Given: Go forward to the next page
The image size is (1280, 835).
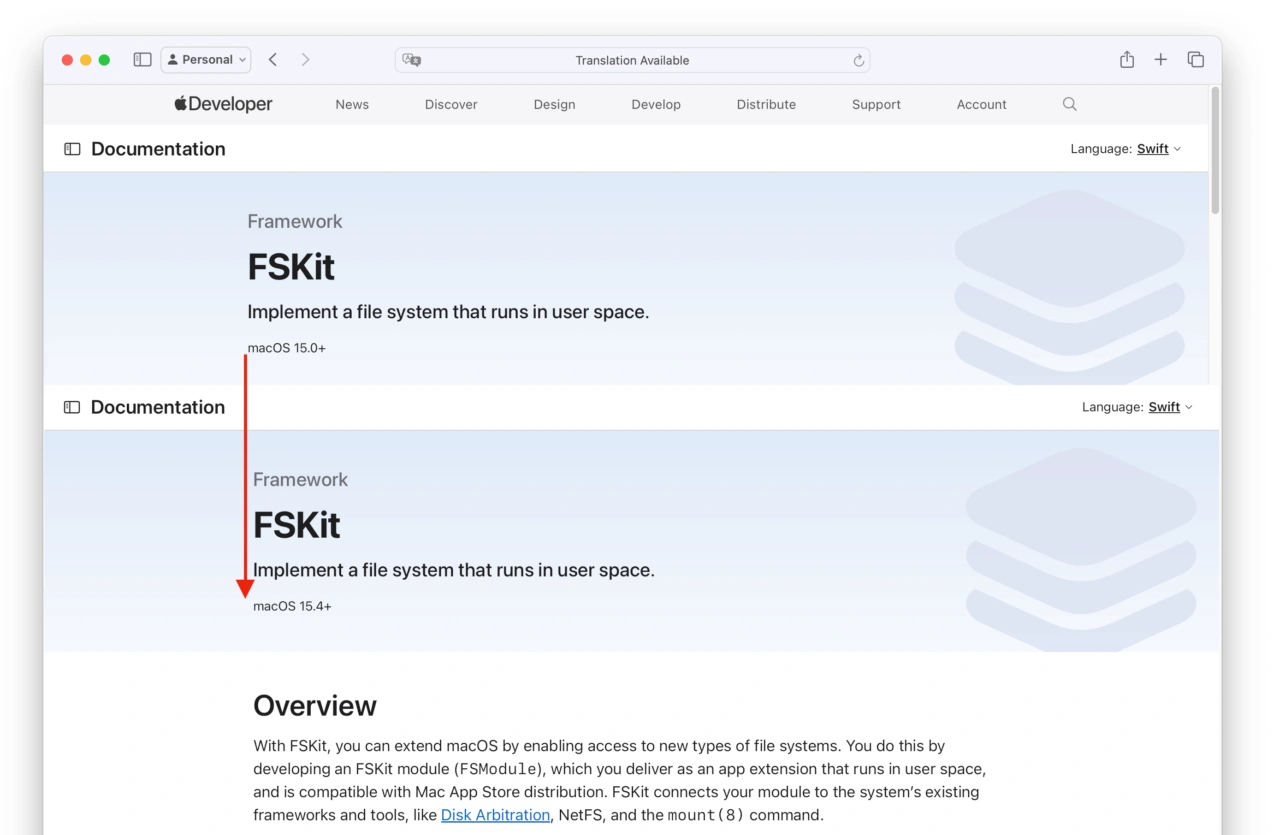Looking at the screenshot, I should point(305,60).
